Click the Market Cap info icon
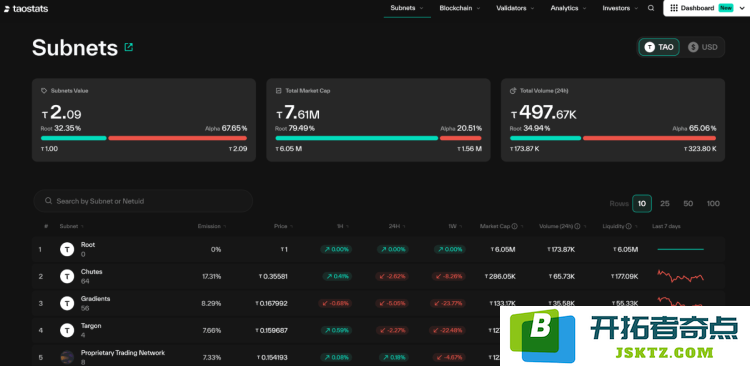 click(x=514, y=226)
